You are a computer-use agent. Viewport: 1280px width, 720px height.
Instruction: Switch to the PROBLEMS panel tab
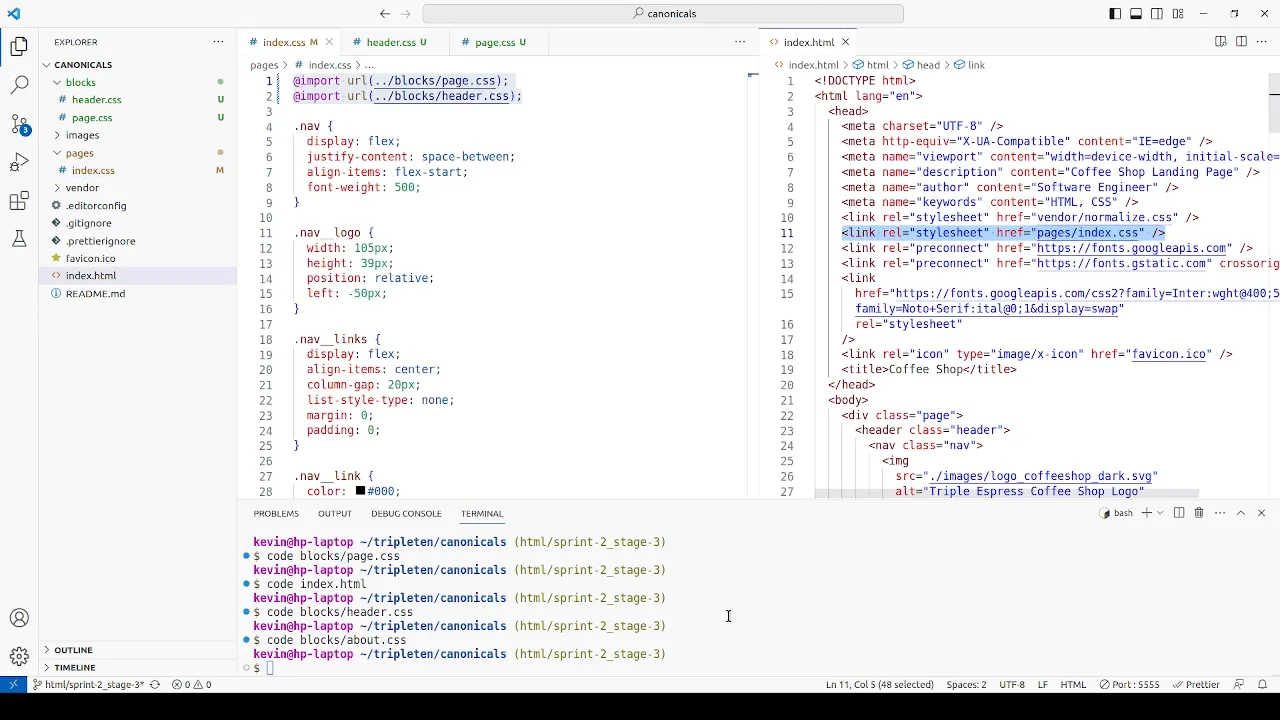(x=276, y=513)
